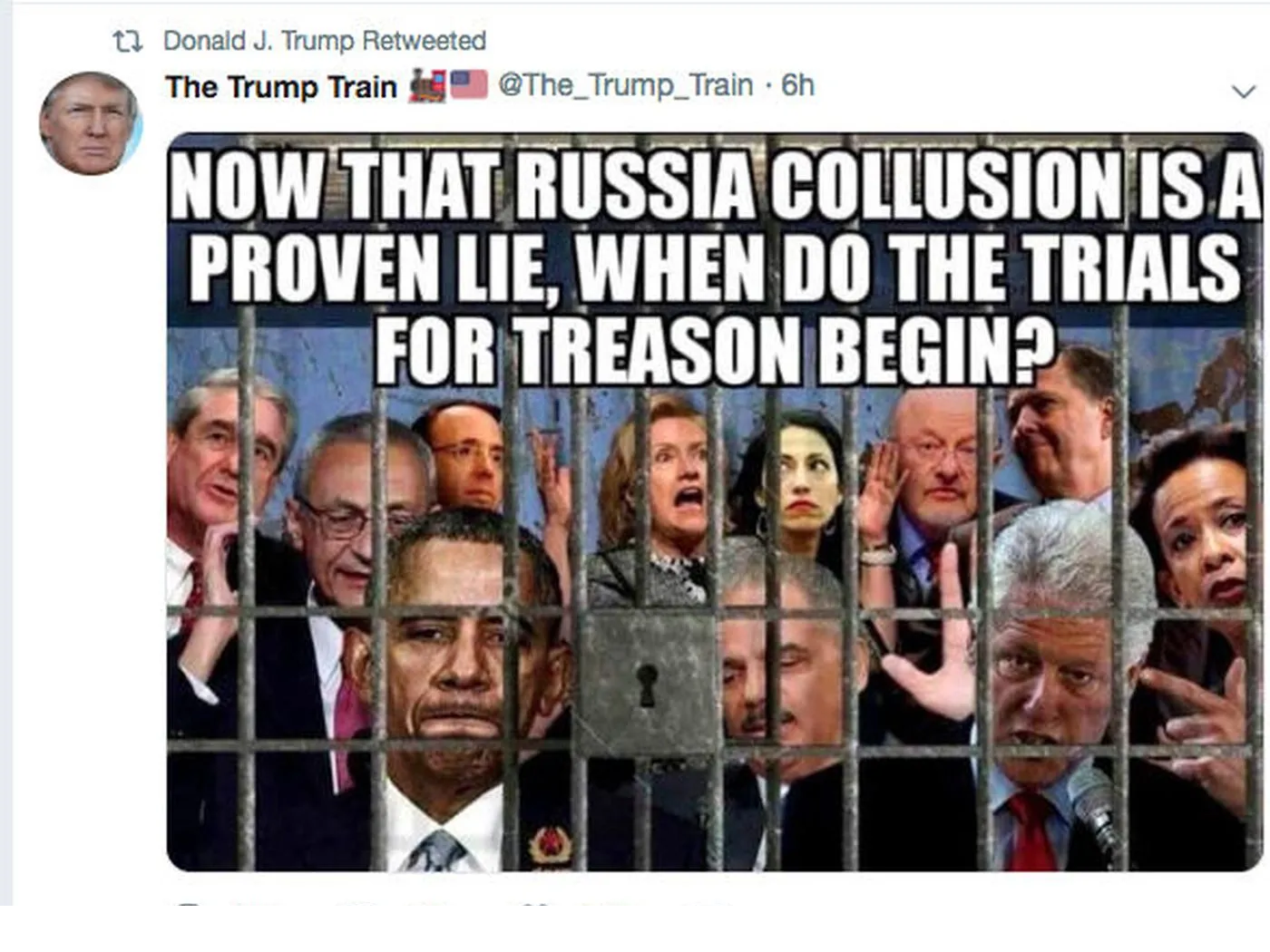Open the attached meme image
1270x952 pixels.
[715, 502]
